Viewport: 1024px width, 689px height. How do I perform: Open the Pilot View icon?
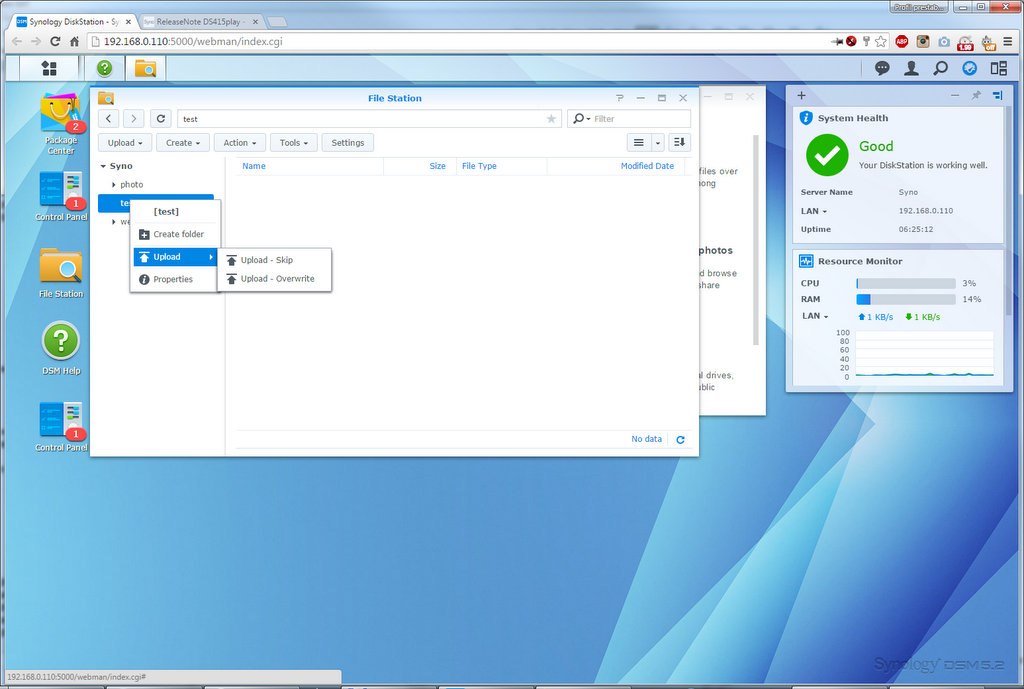[x=999, y=68]
